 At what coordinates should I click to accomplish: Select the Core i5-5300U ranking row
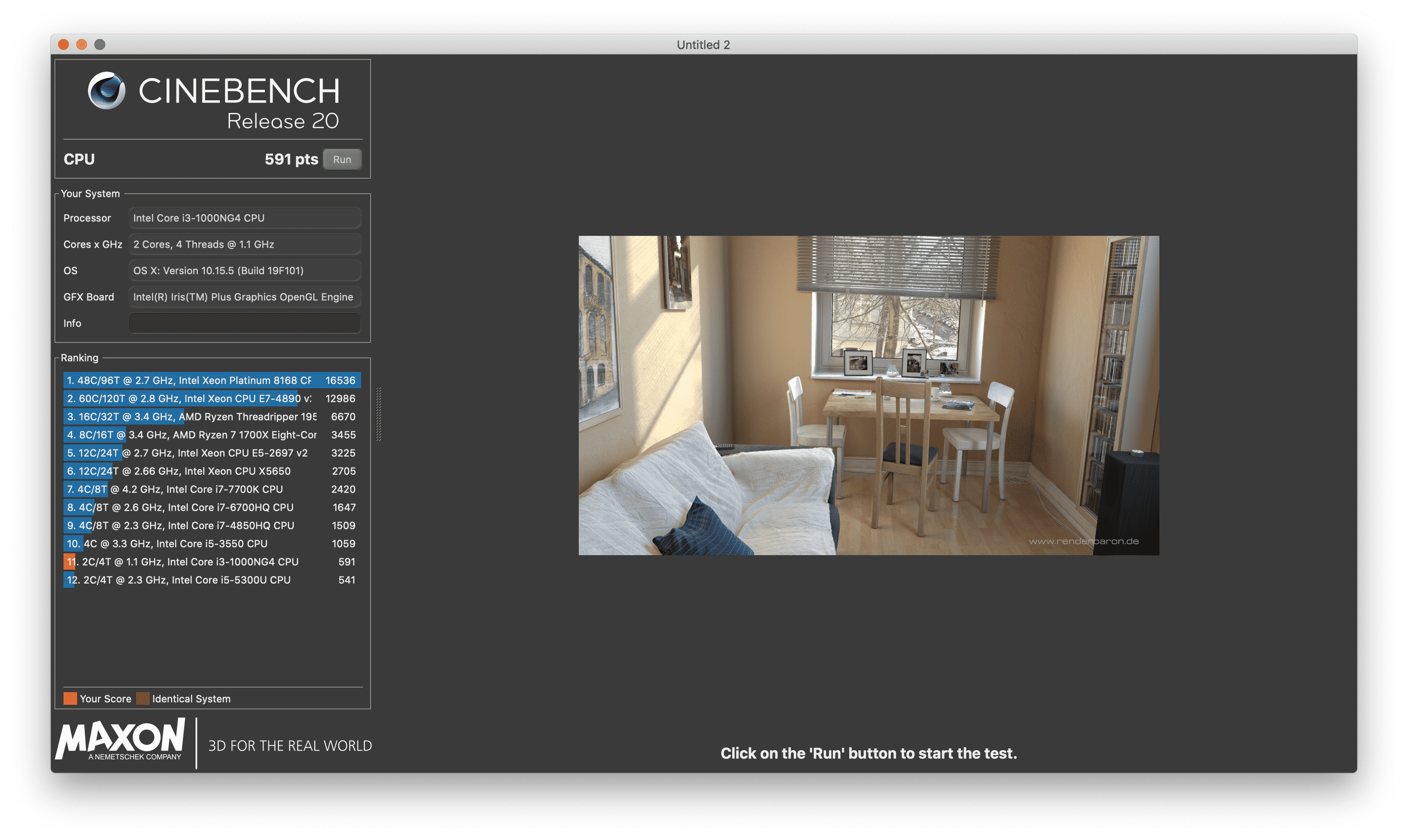click(210, 580)
